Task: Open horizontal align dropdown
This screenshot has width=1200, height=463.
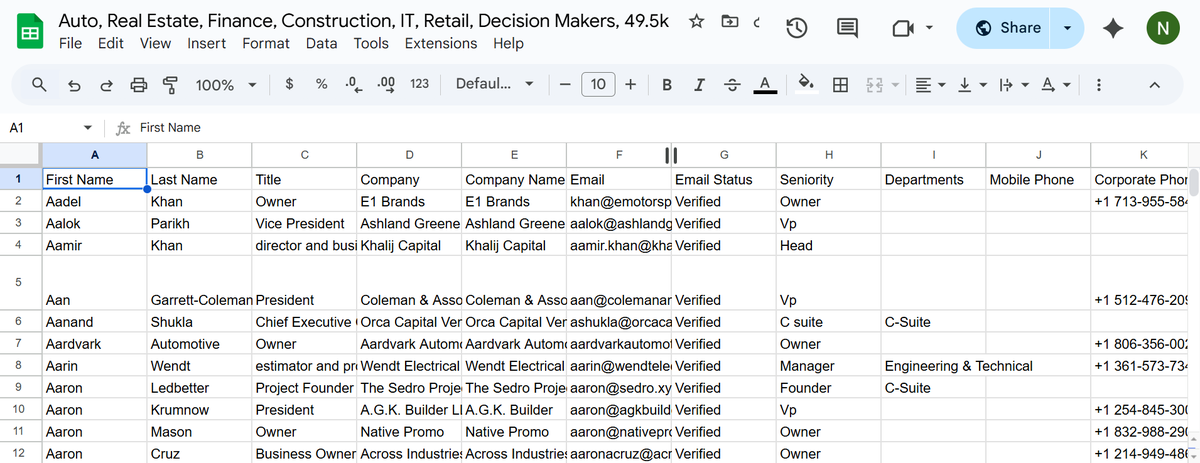Action: [x=930, y=85]
